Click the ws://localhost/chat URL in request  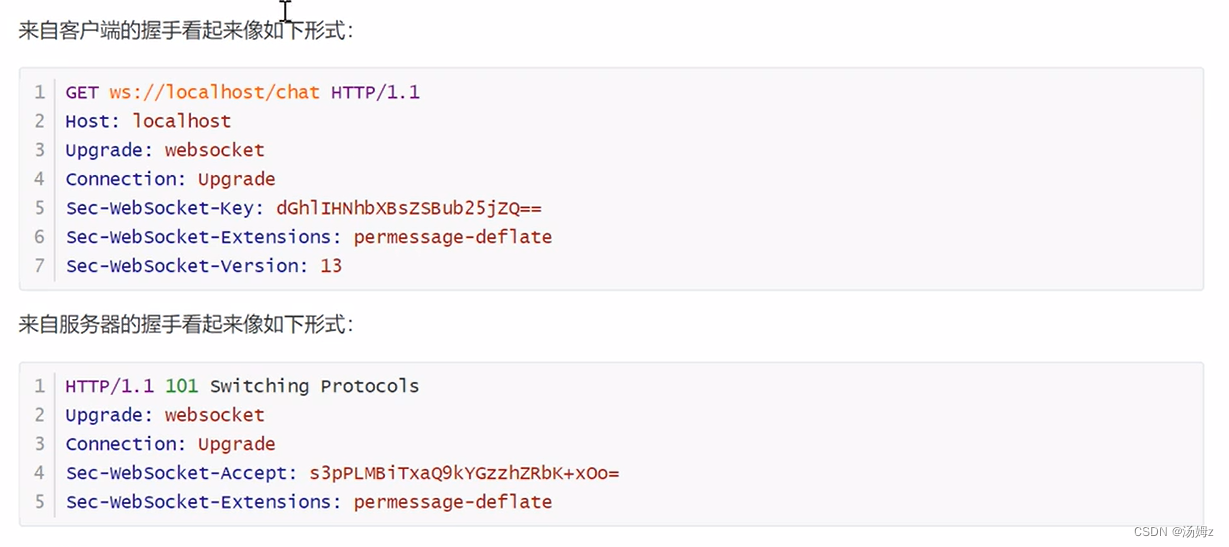point(214,92)
